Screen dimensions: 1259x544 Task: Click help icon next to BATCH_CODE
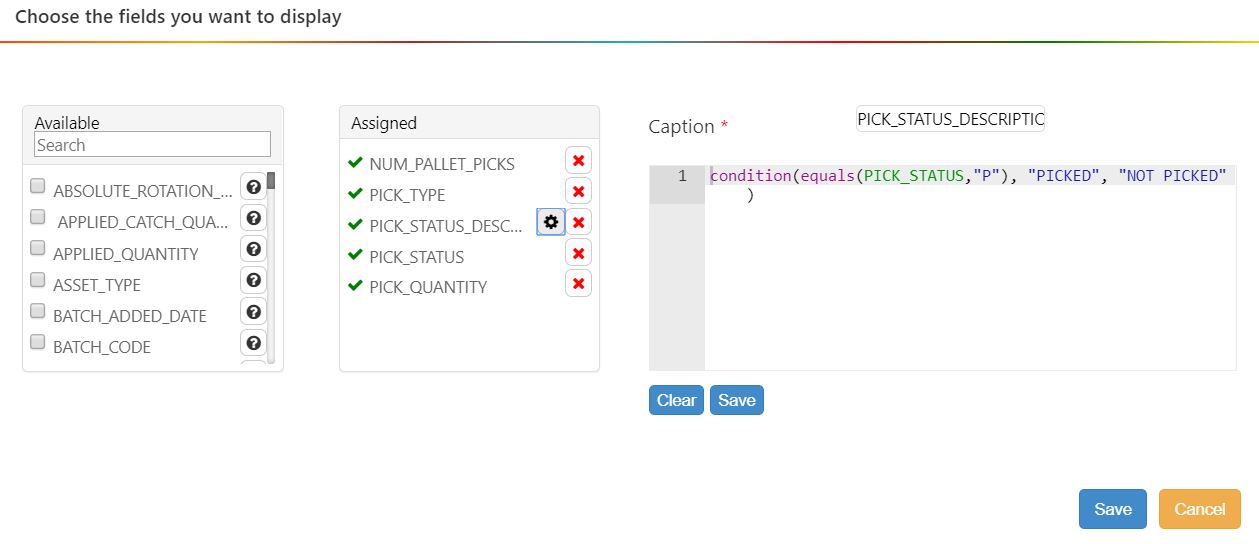coord(254,343)
